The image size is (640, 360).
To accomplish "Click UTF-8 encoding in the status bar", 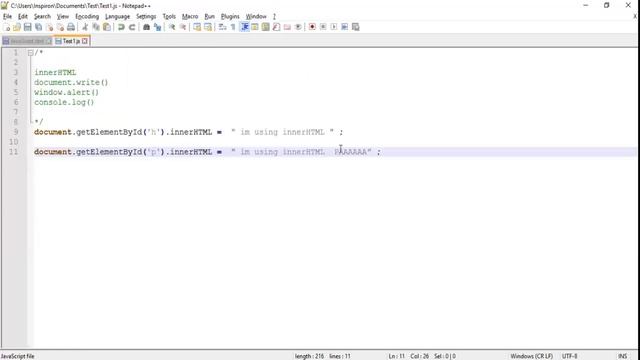I will pos(569,356).
